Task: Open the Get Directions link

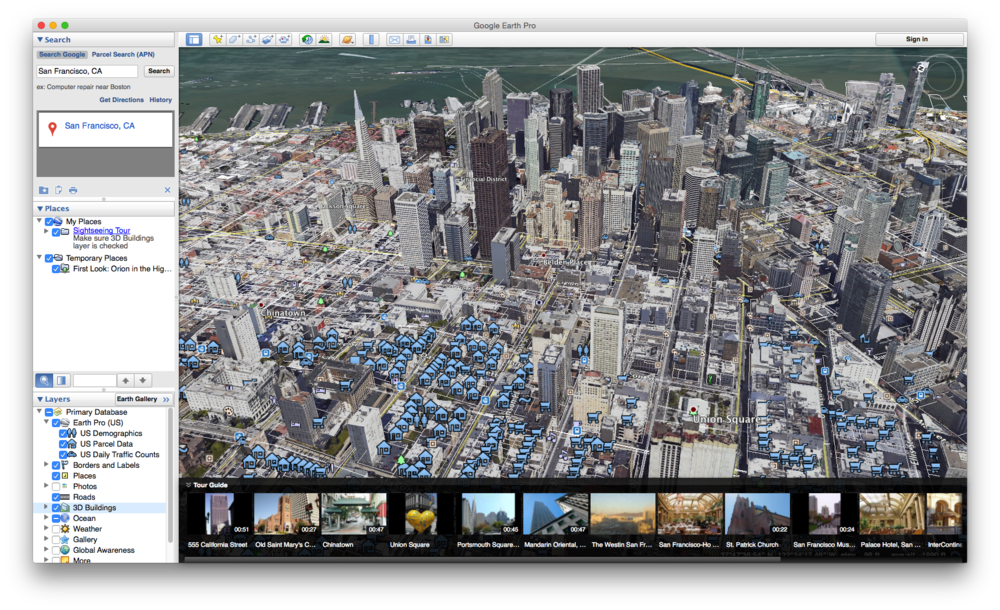Action: pyautogui.click(x=121, y=100)
